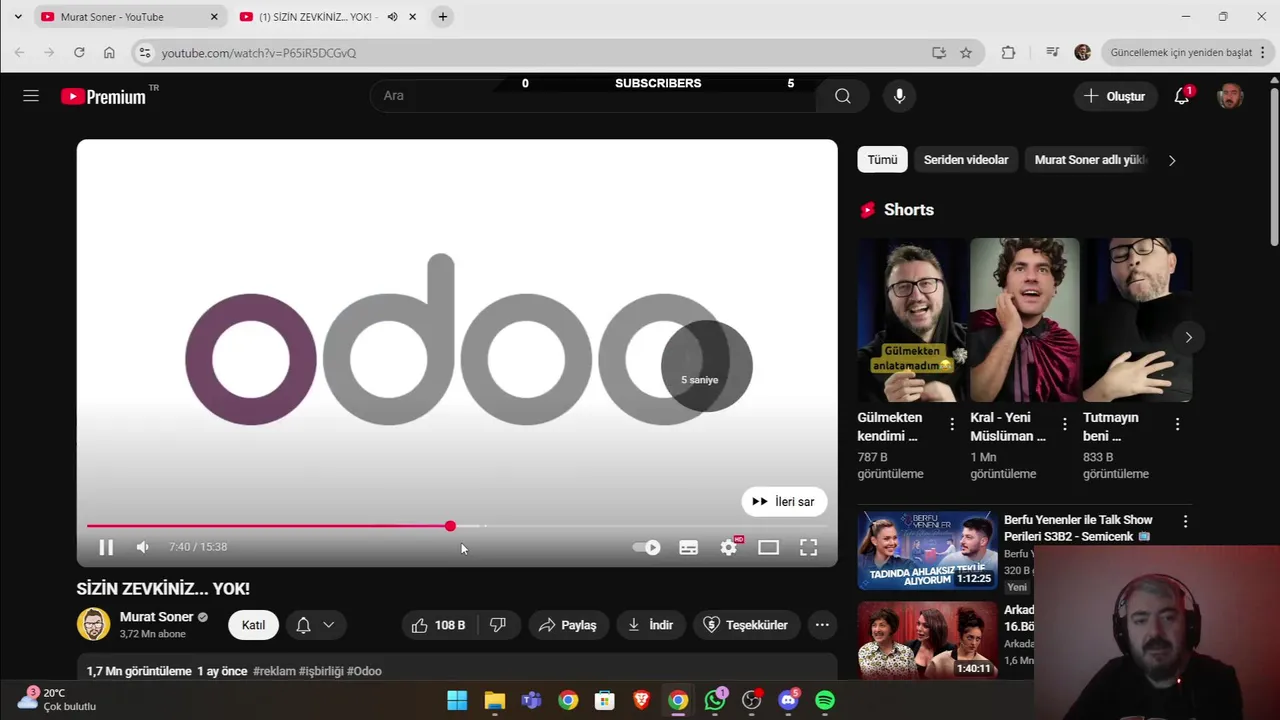The image size is (1280, 720).
Task: Open Brave browser from the taskbar
Action: (641, 700)
